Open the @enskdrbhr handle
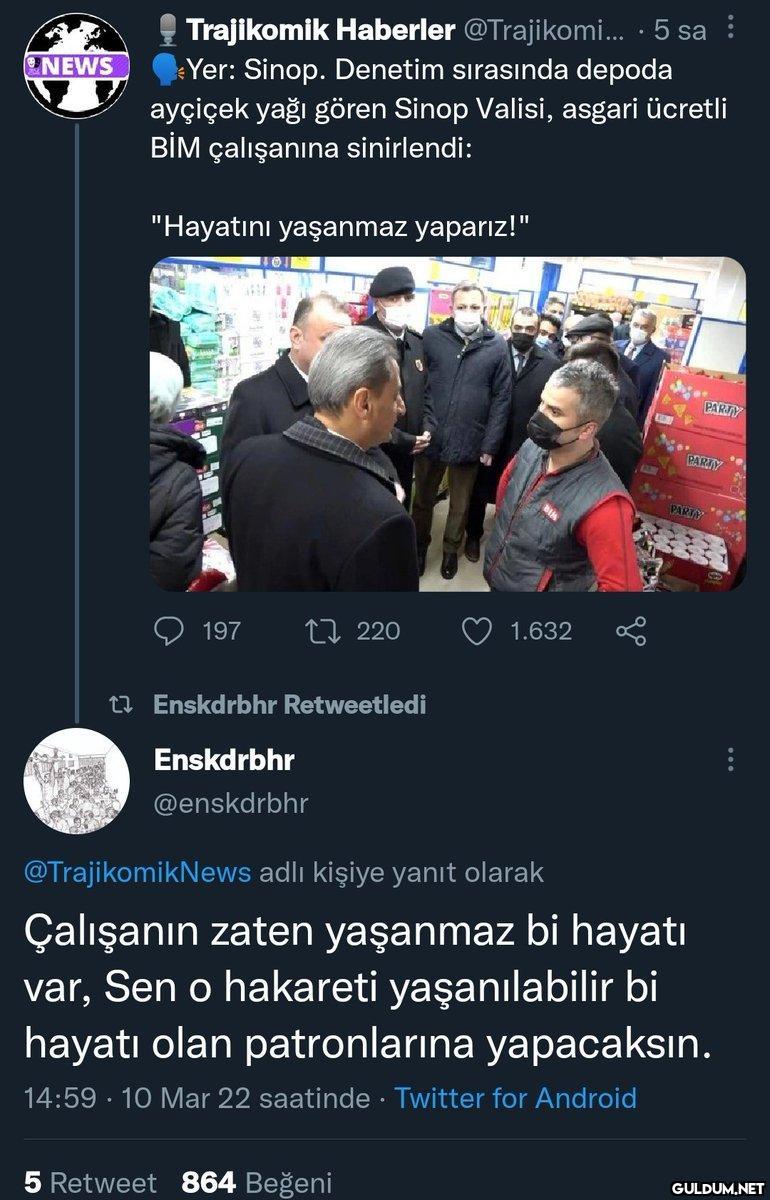 coord(231,803)
